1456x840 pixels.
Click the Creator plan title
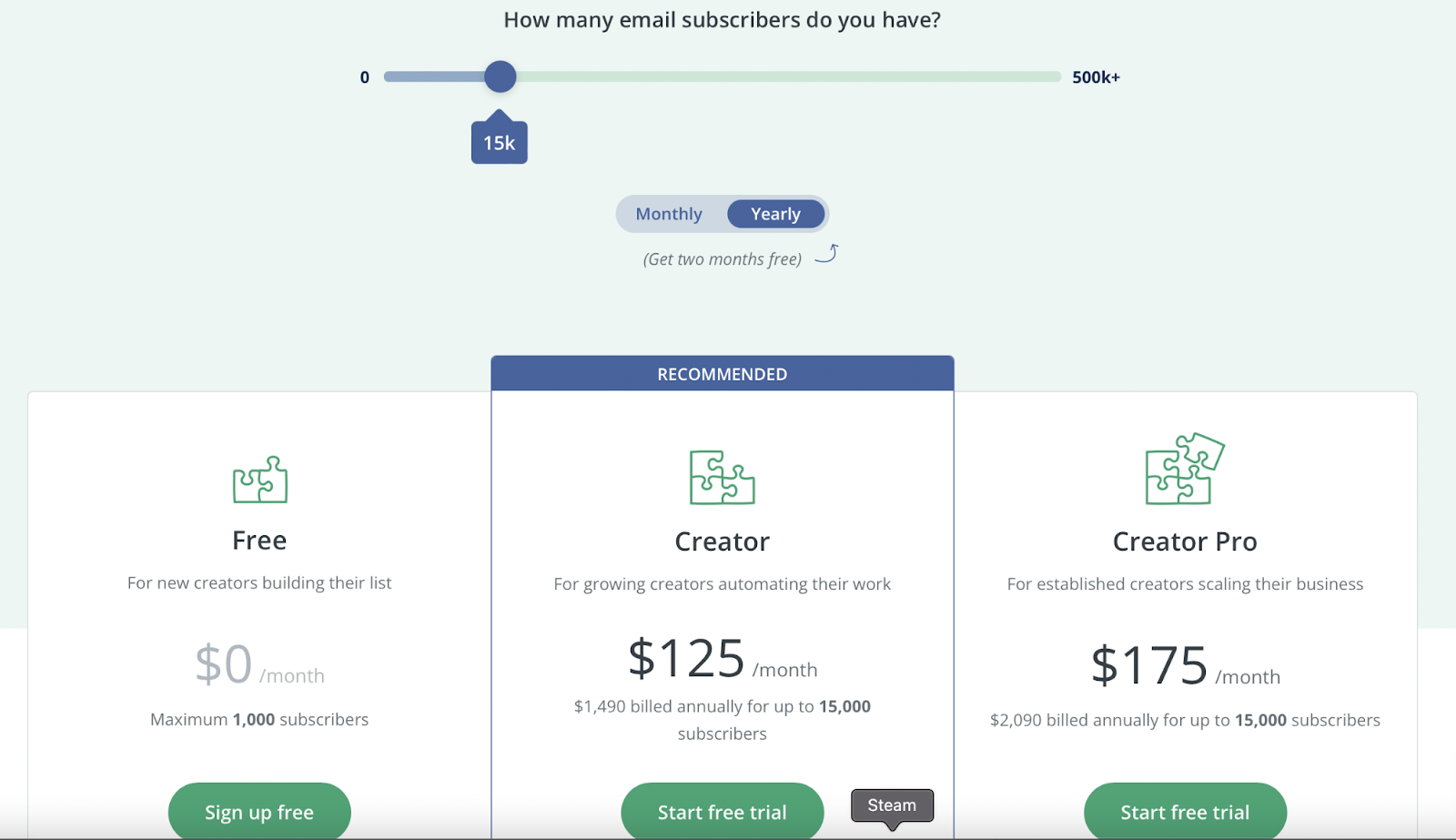point(722,540)
